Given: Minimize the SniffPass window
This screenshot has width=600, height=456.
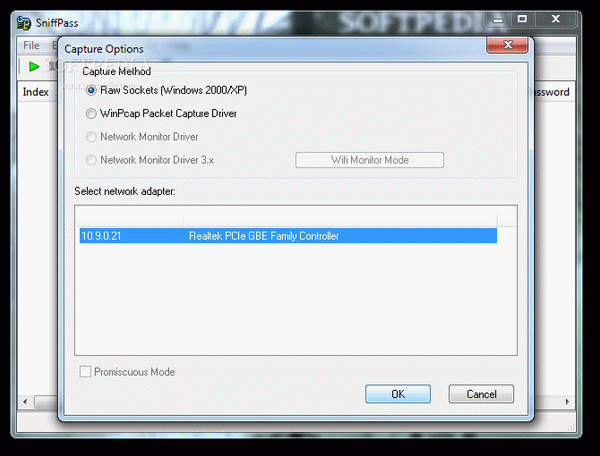Looking at the screenshot, I should (x=497, y=19).
